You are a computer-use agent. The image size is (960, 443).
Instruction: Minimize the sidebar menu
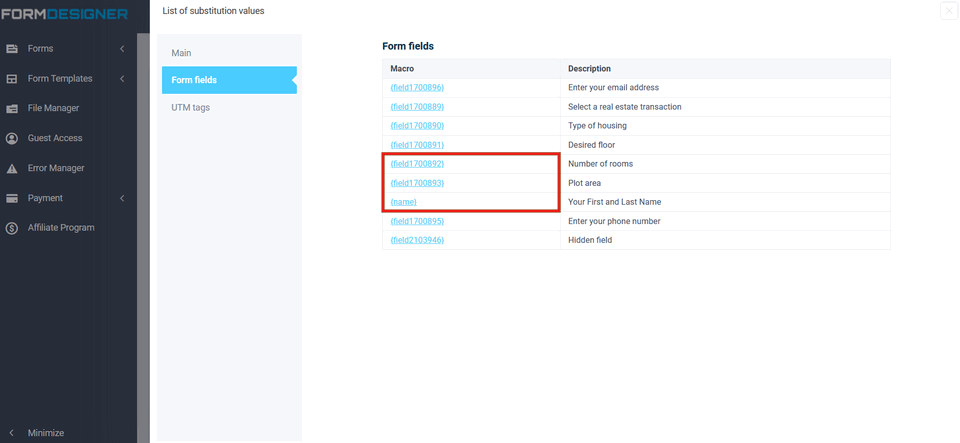[x=45, y=433]
